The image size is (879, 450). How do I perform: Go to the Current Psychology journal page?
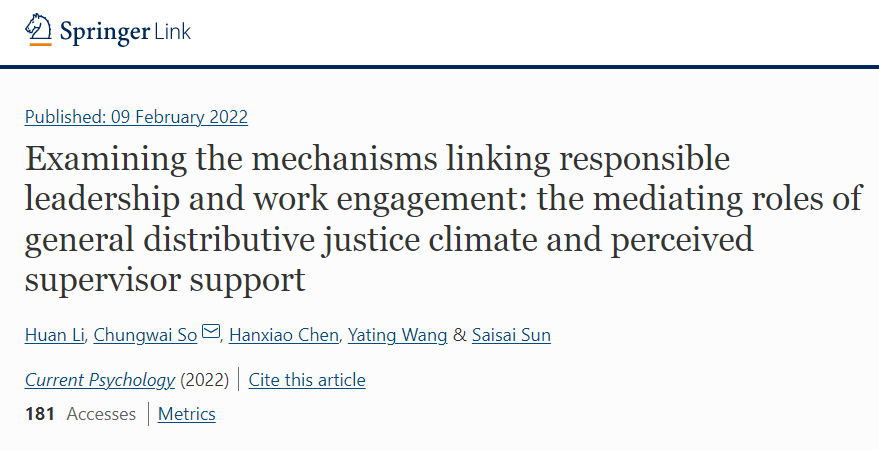click(x=100, y=380)
